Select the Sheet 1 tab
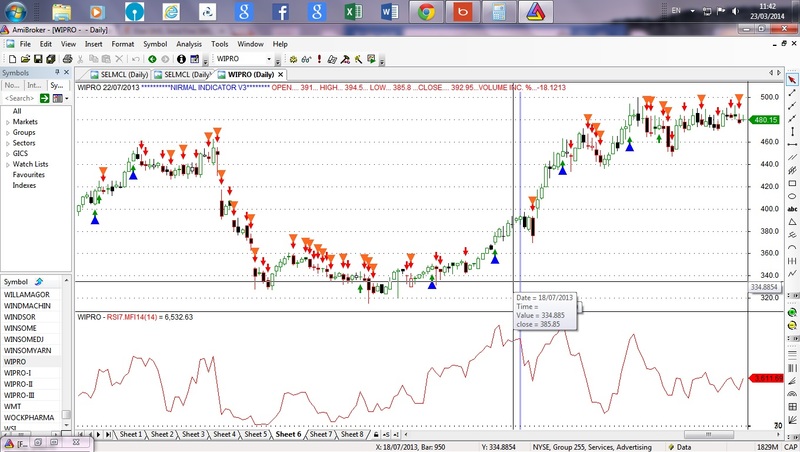This screenshot has height=452, width=800. [x=130, y=435]
